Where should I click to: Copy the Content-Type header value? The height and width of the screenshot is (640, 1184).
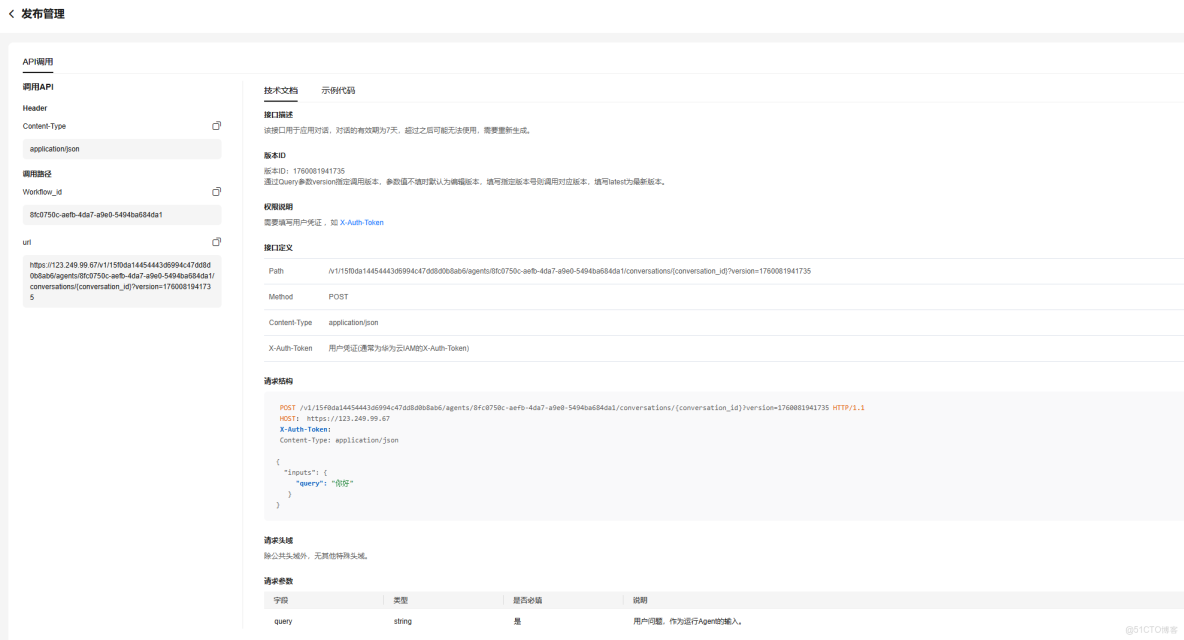pyautogui.click(x=216, y=125)
